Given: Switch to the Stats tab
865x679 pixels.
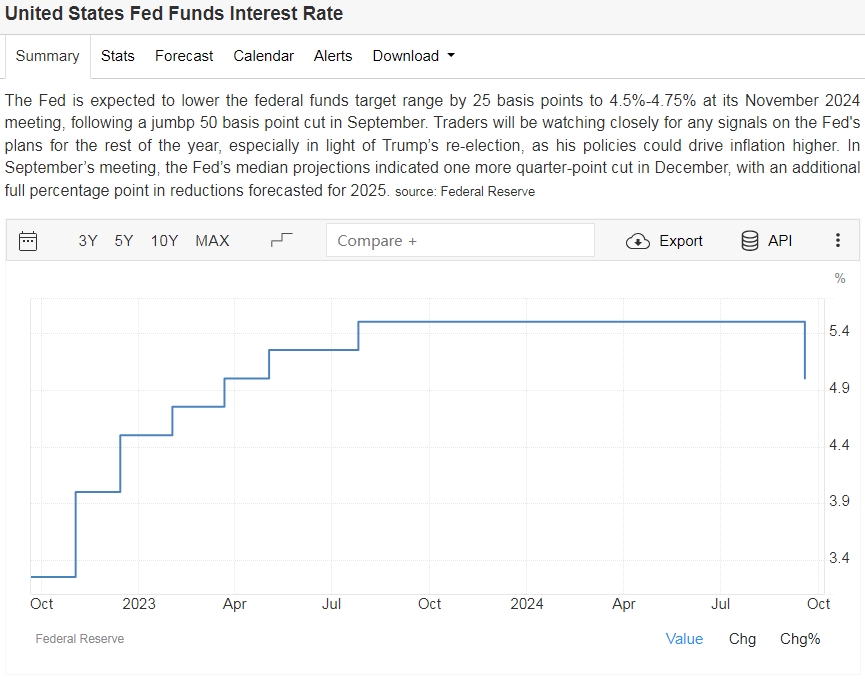Looking at the screenshot, I should coord(118,56).
